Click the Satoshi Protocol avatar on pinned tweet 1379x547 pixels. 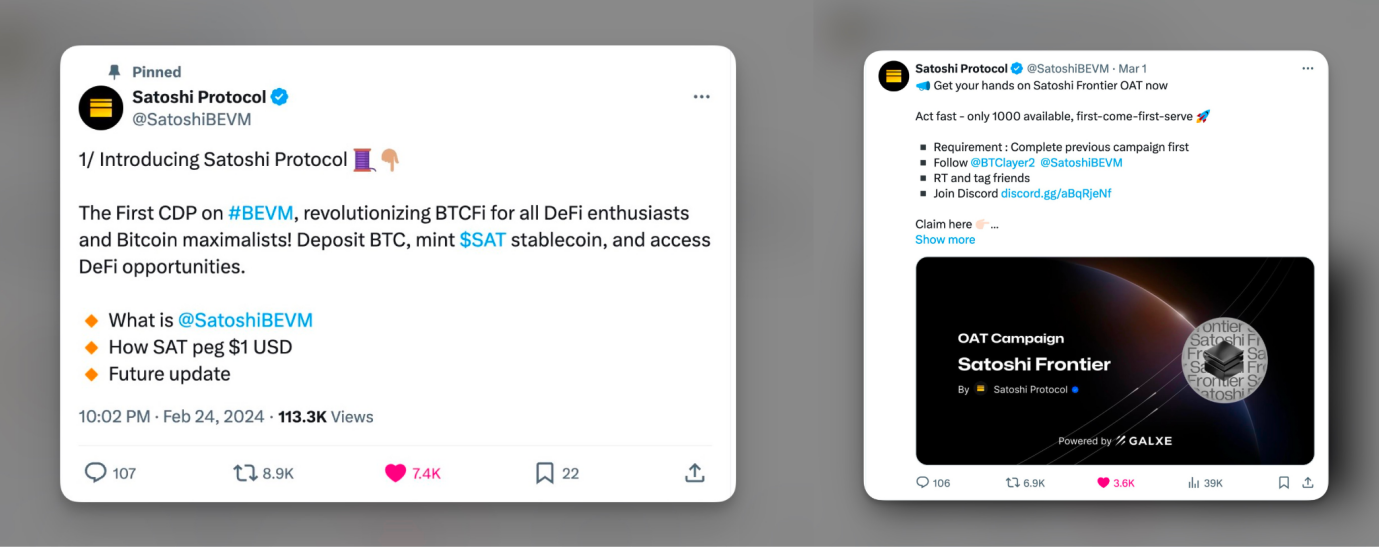pyautogui.click(x=101, y=108)
